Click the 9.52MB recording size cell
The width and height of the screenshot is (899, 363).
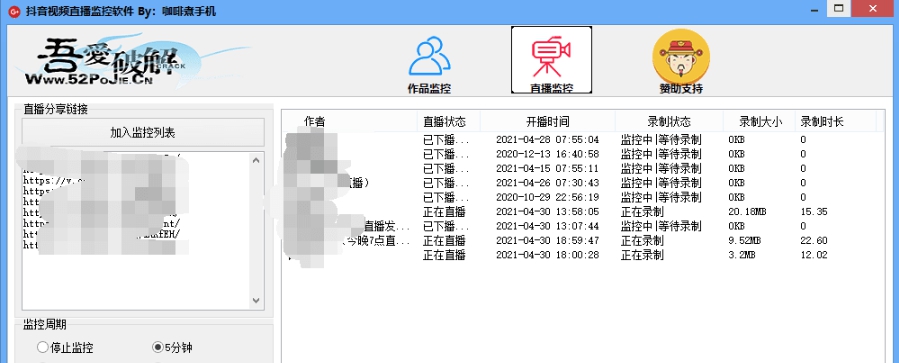(x=744, y=240)
